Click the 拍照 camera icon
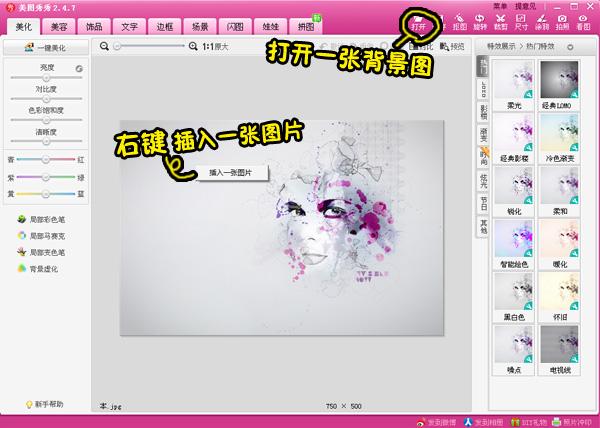Image resolution: width=600 pixels, height=428 pixels. click(x=562, y=22)
